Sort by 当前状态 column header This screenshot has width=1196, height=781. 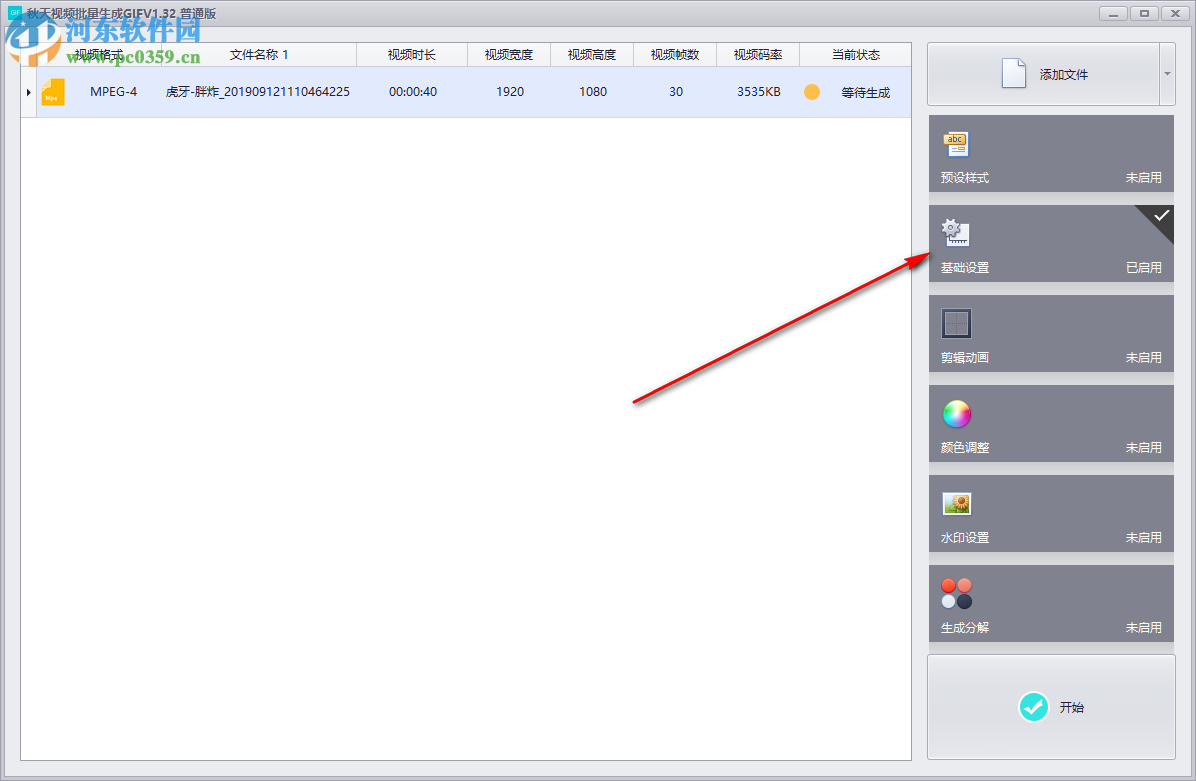pyautogui.click(x=856, y=55)
